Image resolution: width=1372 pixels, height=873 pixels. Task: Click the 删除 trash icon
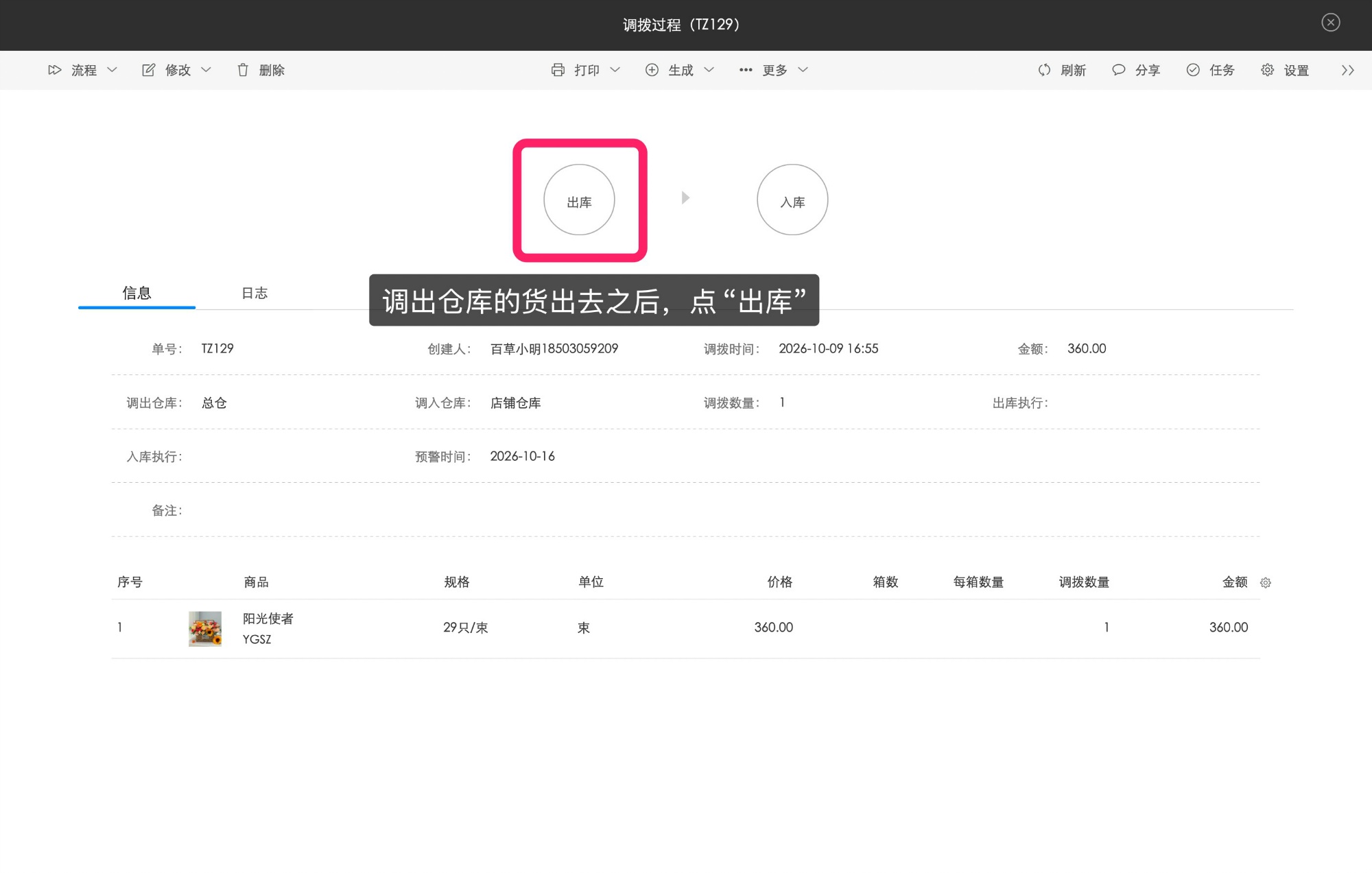(243, 70)
